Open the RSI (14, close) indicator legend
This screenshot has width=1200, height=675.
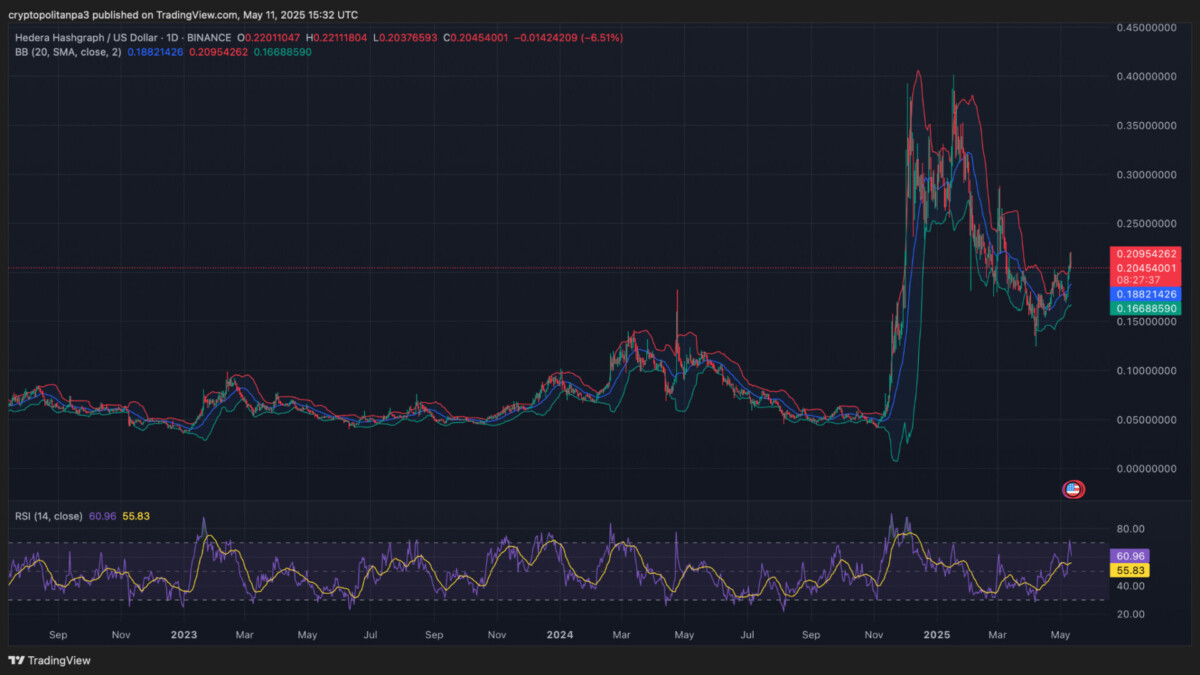point(48,516)
